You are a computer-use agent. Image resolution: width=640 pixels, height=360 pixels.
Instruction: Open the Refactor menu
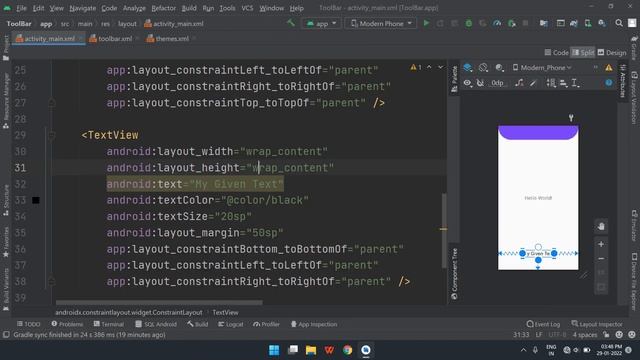coord(163,8)
